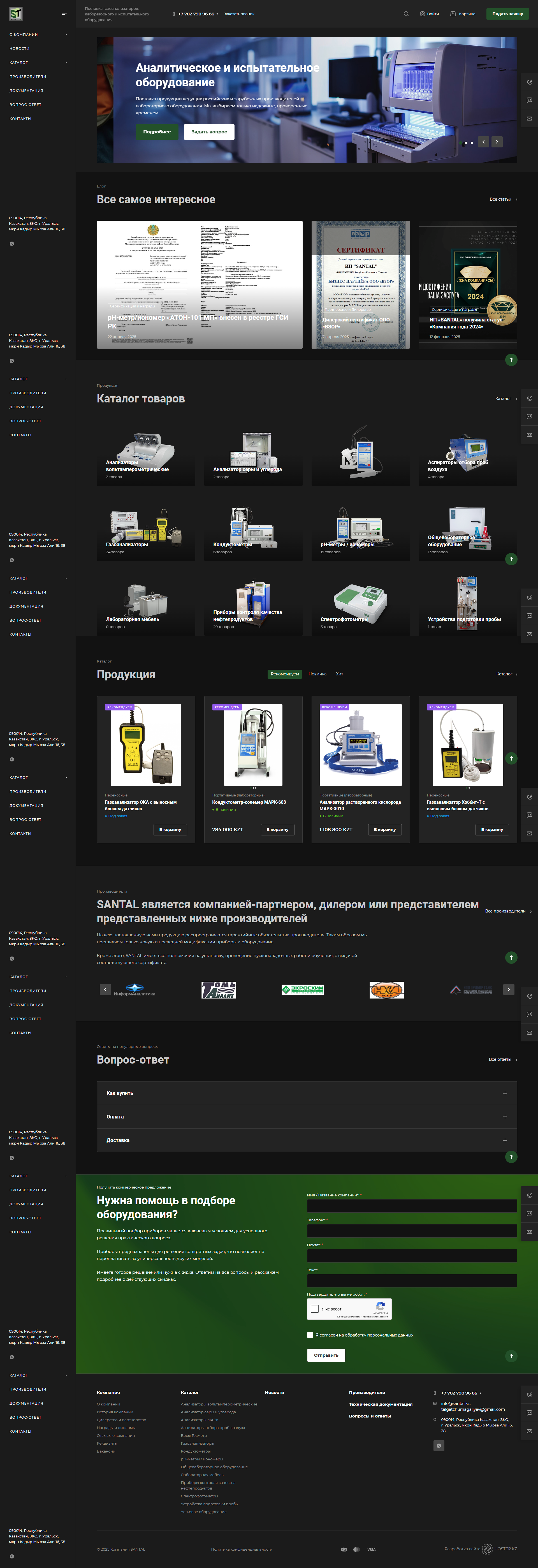Click the Почта input field

click(x=412, y=1256)
